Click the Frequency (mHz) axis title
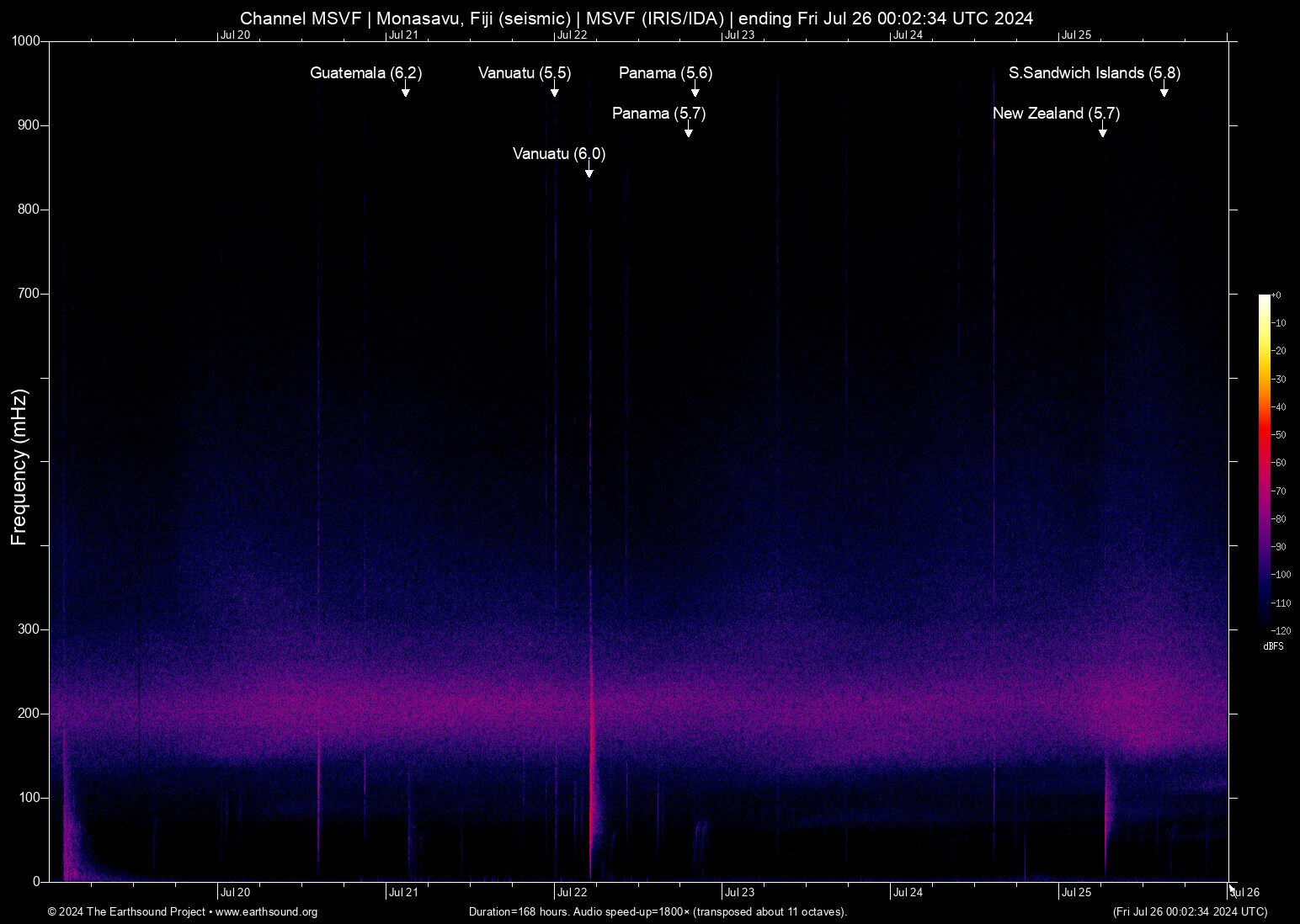Viewport: 1300px width, 924px height. point(19,467)
